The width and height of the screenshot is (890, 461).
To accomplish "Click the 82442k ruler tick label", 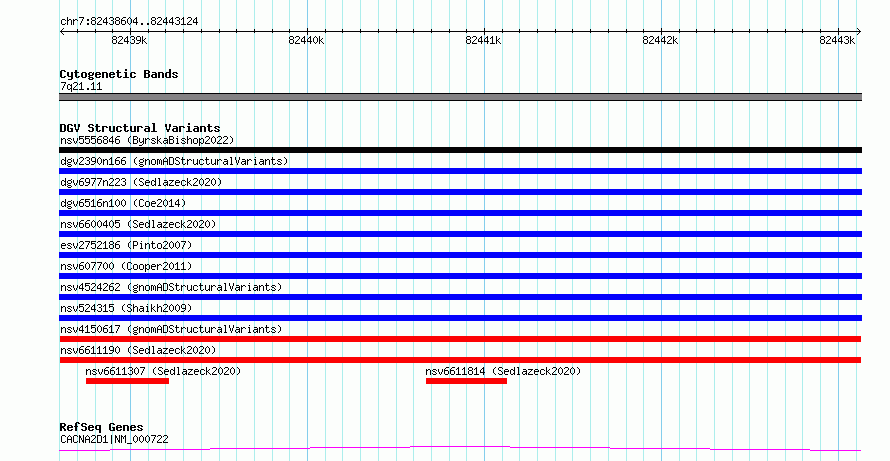I will (660, 40).
